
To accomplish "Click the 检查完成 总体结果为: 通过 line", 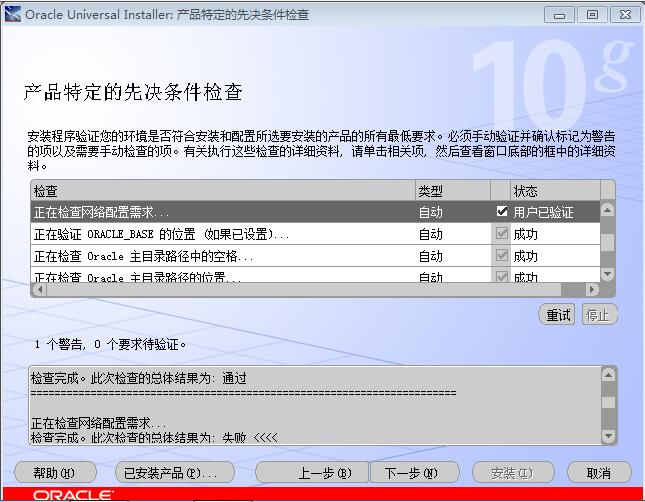I will [139, 378].
